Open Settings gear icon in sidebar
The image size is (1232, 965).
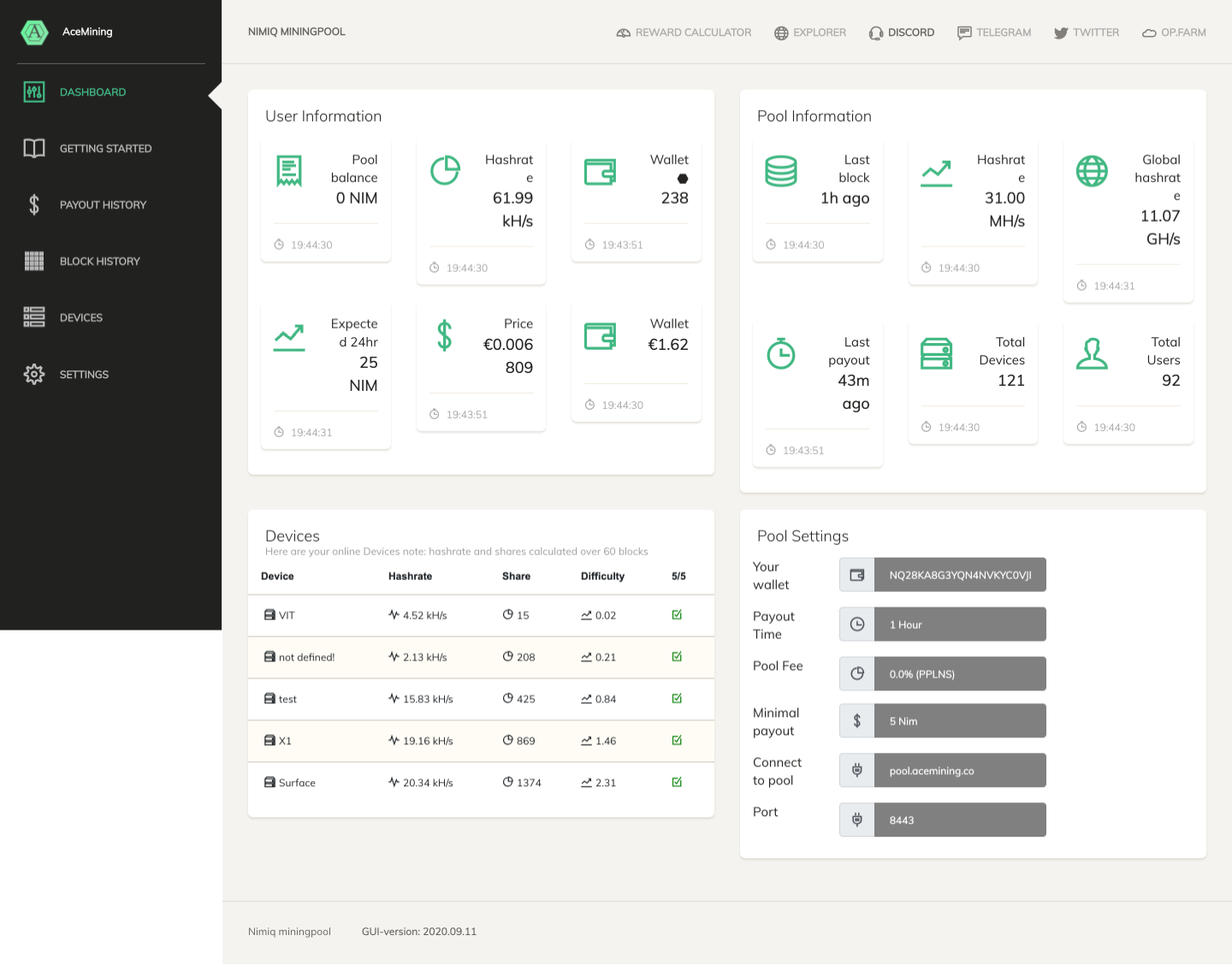pyautogui.click(x=34, y=375)
